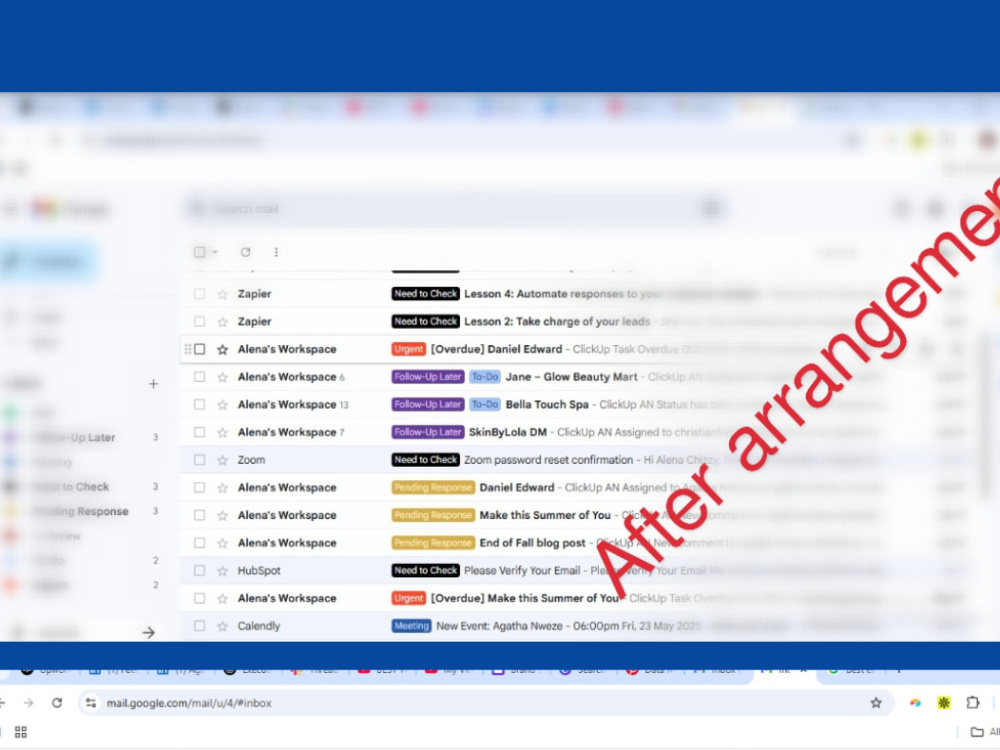Click Pending Response tag on End of Fall email

pyautogui.click(x=433, y=543)
